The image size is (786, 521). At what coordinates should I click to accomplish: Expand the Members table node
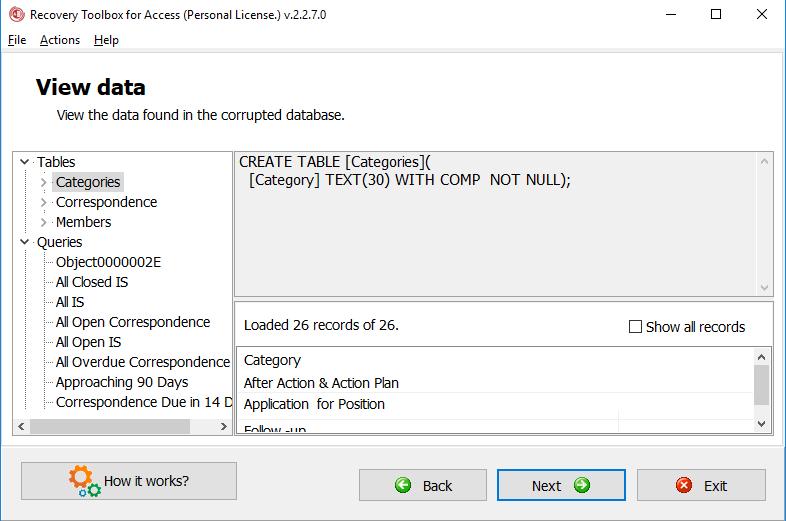click(44, 222)
